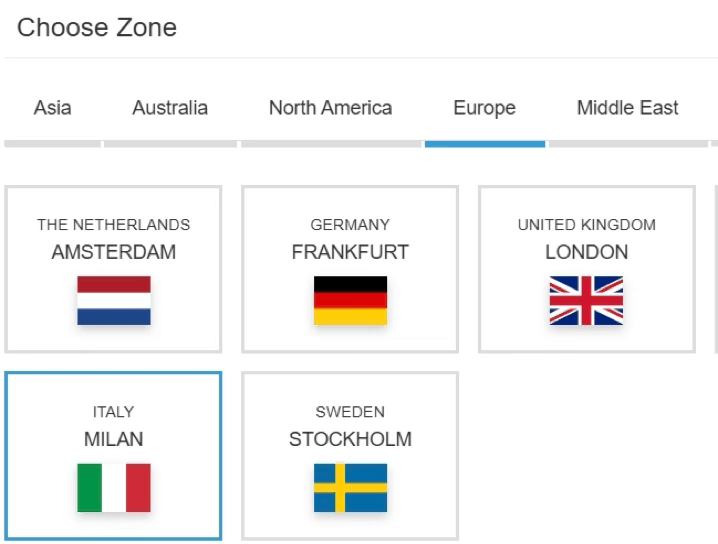The image size is (718, 544).
Task: Click the Union Jack flag icon
Action: click(x=586, y=301)
